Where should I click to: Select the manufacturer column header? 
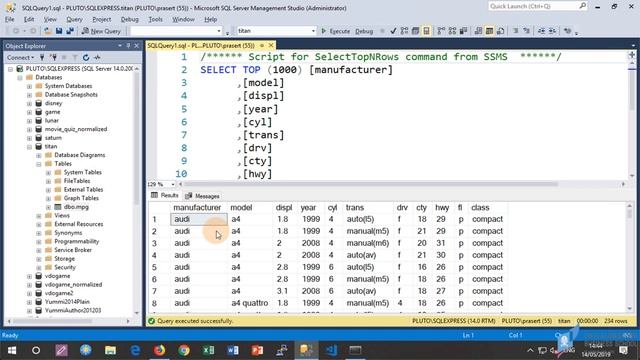[198, 208]
